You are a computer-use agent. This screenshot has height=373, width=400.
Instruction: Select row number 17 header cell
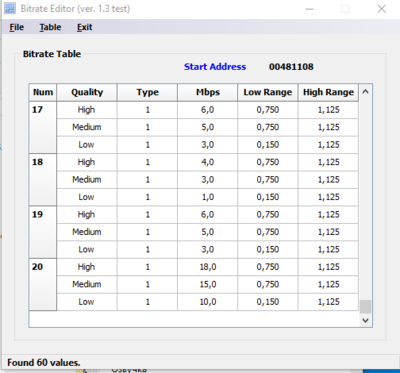coord(43,127)
